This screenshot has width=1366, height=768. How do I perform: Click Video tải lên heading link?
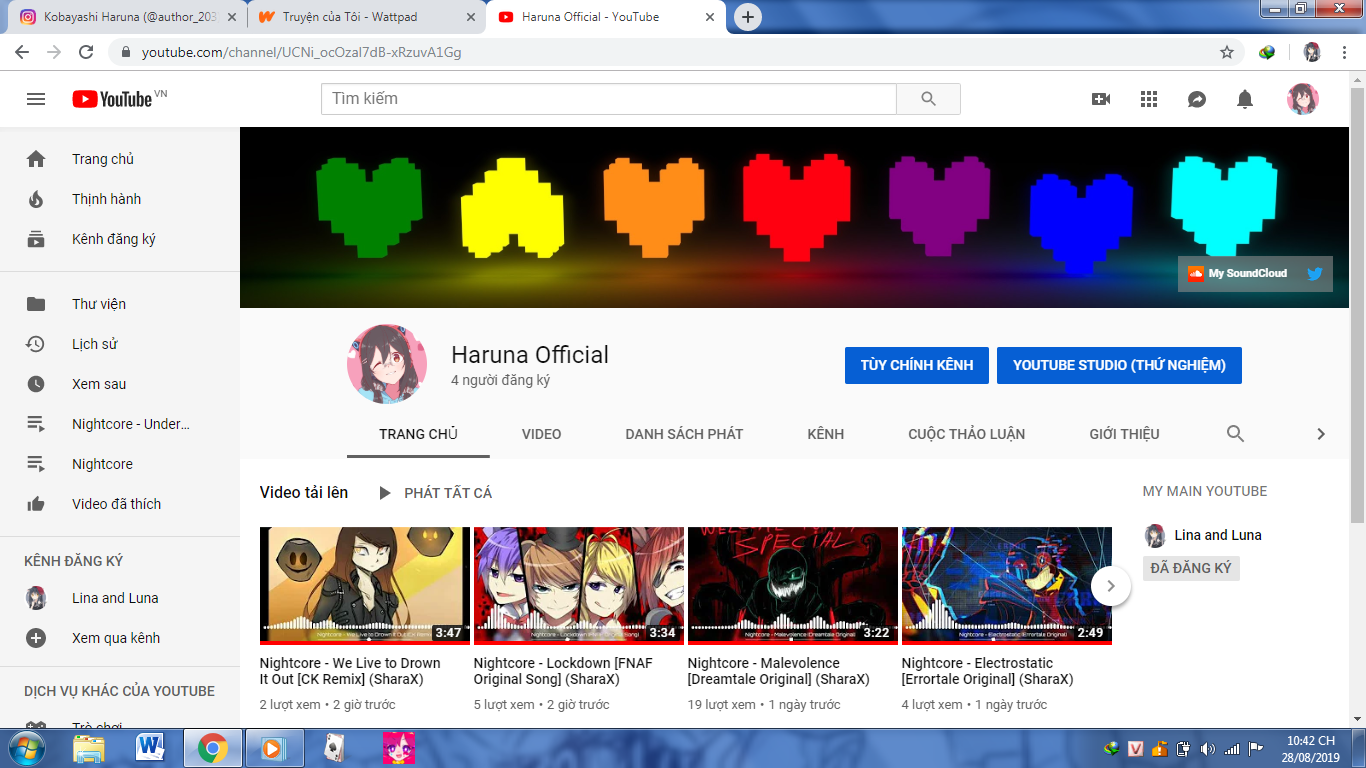[x=304, y=492]
